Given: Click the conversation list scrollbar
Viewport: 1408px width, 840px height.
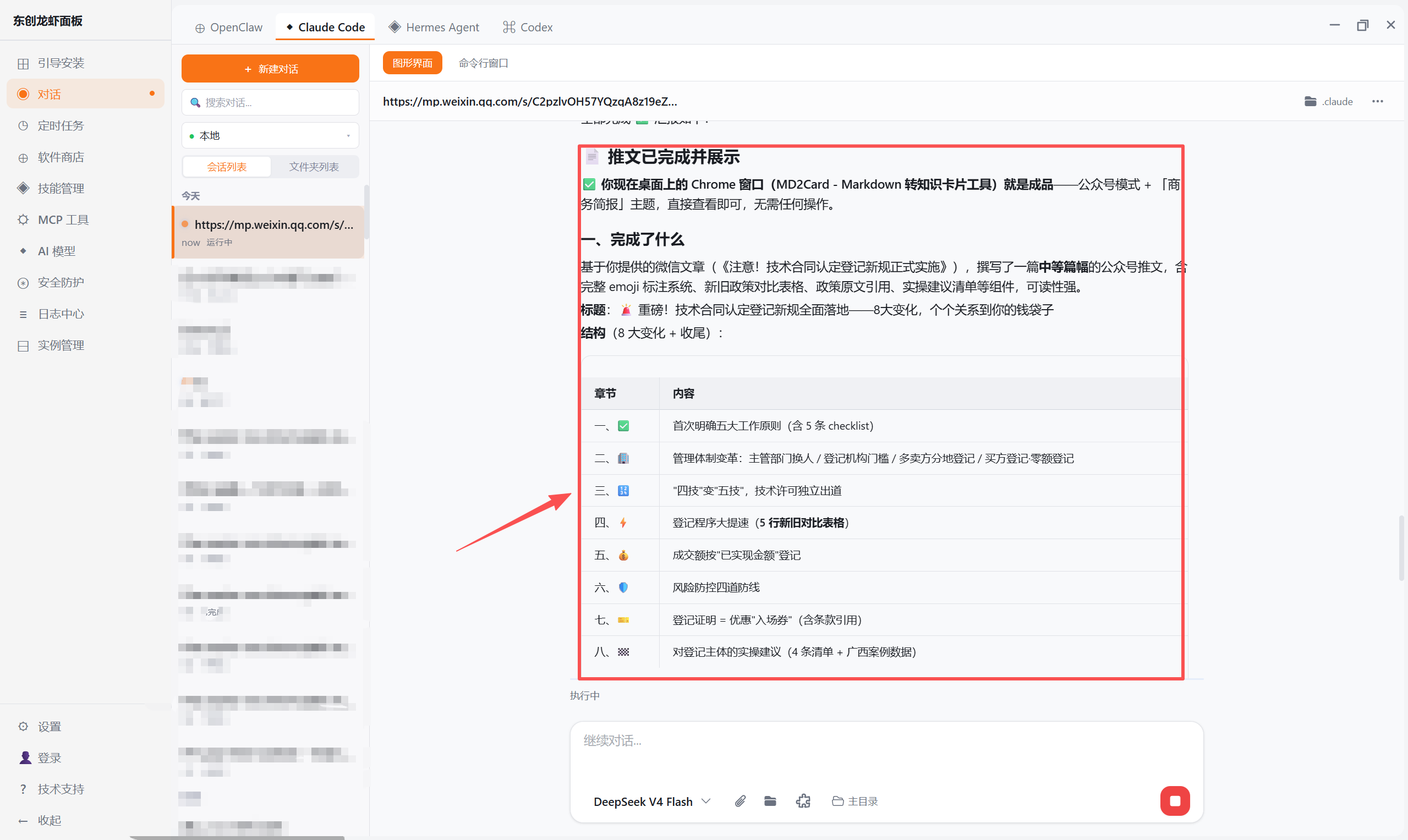Looking at the screenshot, I should [x=366, y=212].
